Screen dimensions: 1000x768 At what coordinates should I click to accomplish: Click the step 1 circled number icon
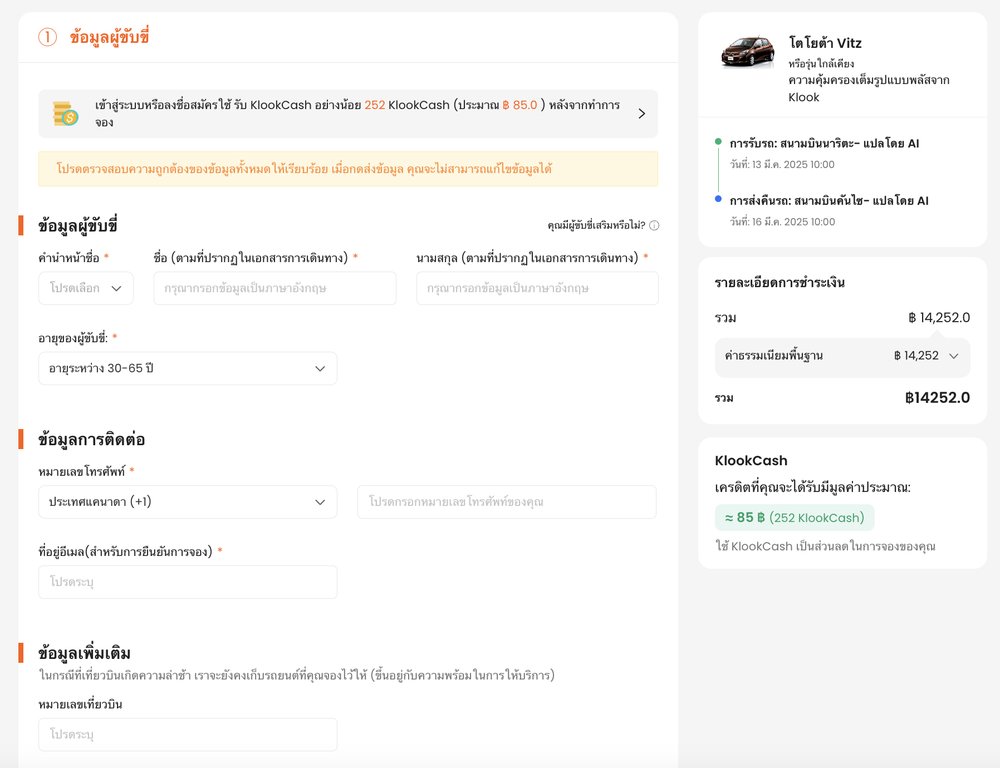click(48, 38)
